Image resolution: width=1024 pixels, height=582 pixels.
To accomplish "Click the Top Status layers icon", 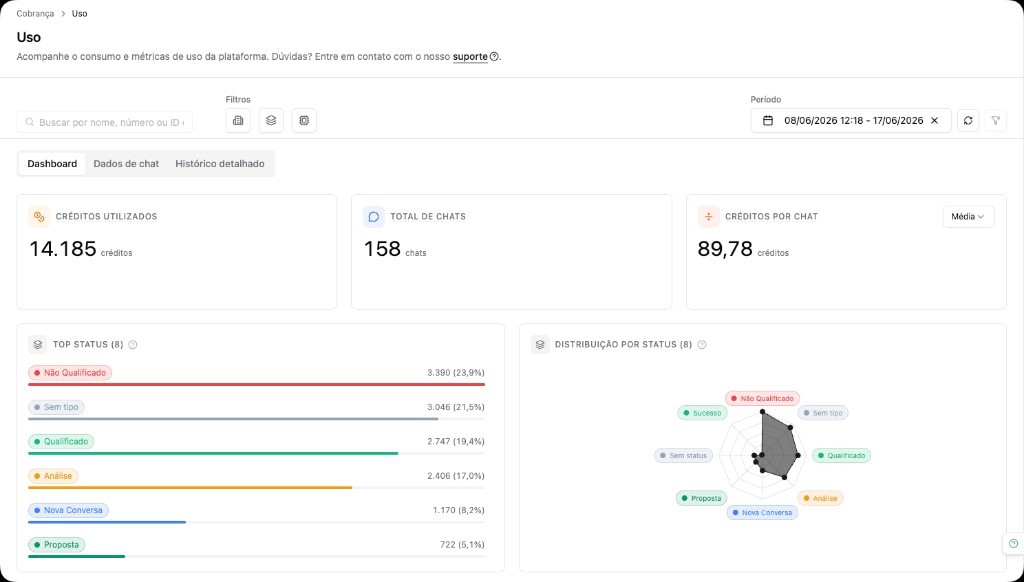I will (38, 344).
